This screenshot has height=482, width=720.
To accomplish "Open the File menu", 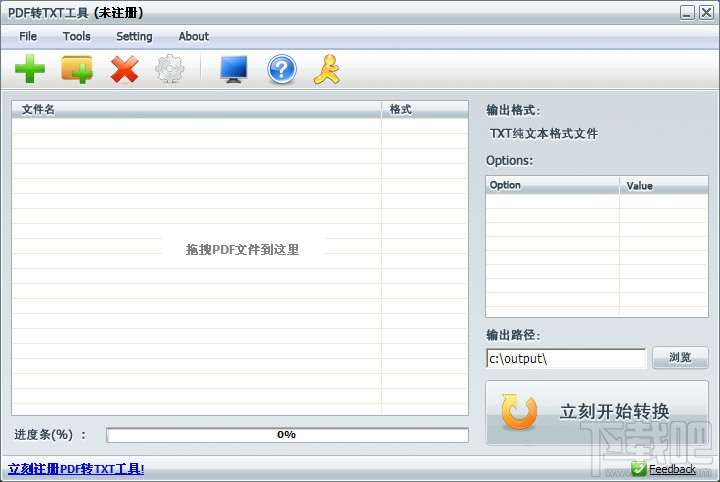I will pos(28,36).
